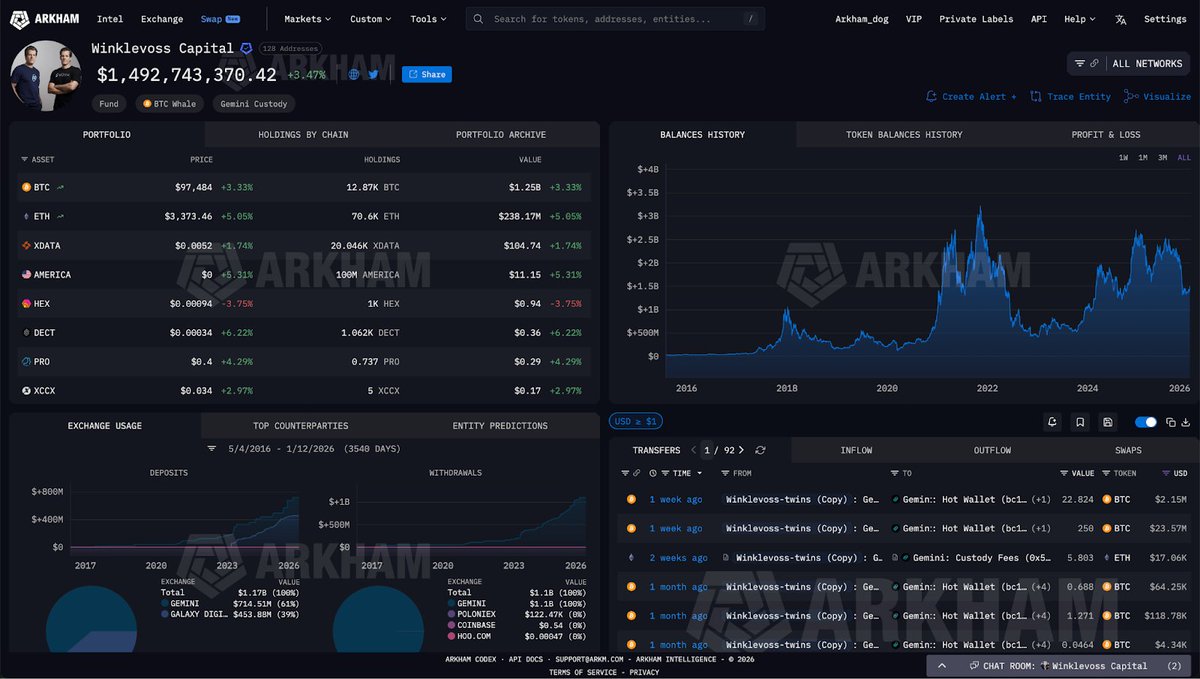Viewport: 1200px width, 679px height.
Task: Click the Create Alert link
Action: [x=971, y=97]
